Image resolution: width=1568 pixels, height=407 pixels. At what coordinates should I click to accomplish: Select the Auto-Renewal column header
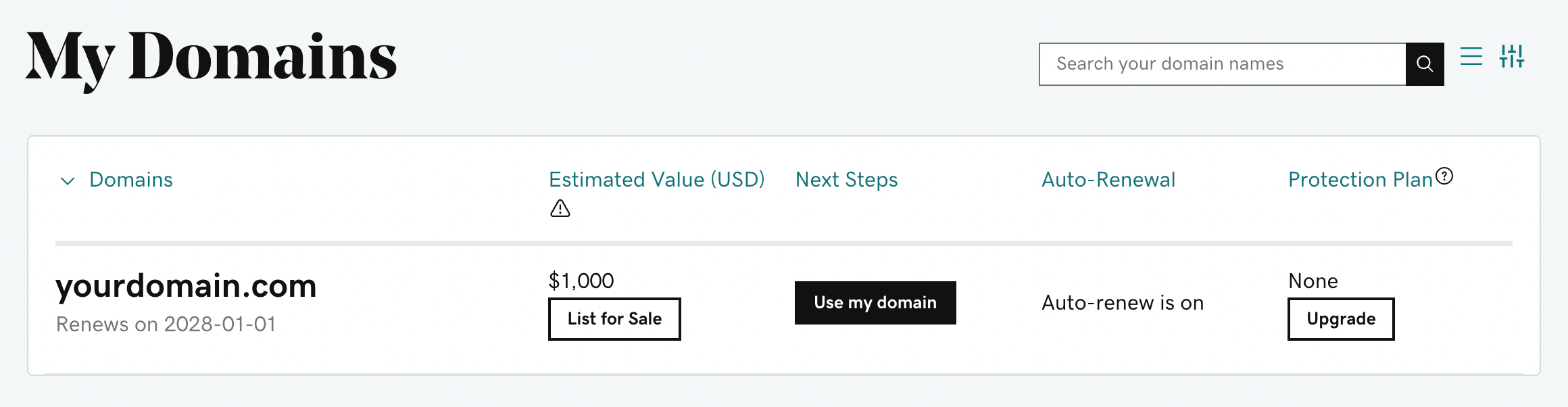[1108, 180]
